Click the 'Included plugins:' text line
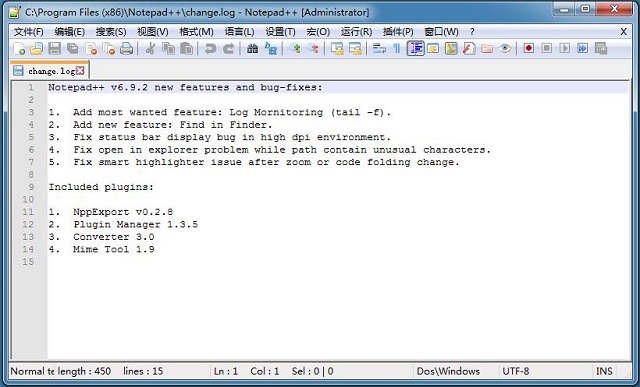 click(101, 187)
